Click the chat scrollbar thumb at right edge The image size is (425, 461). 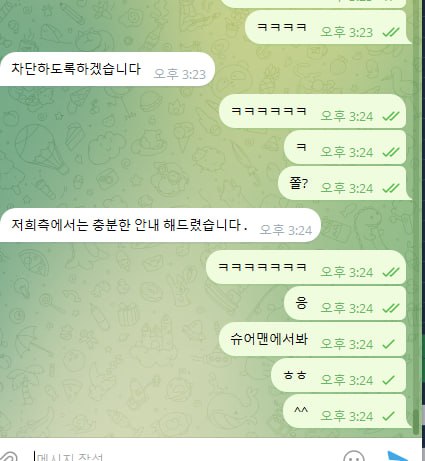[415, 422]
